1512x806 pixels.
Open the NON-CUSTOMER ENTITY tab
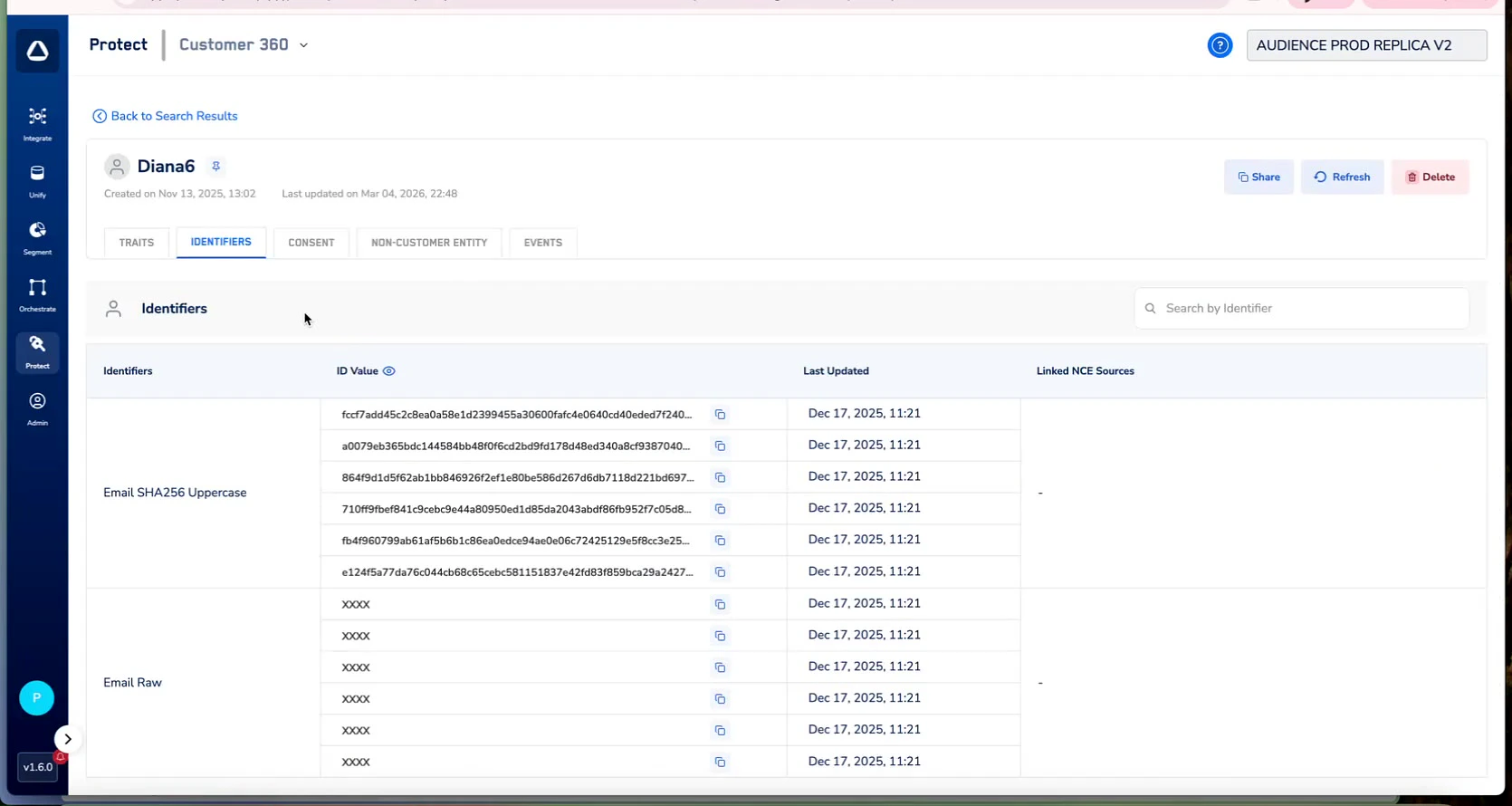tap(429, 243)
